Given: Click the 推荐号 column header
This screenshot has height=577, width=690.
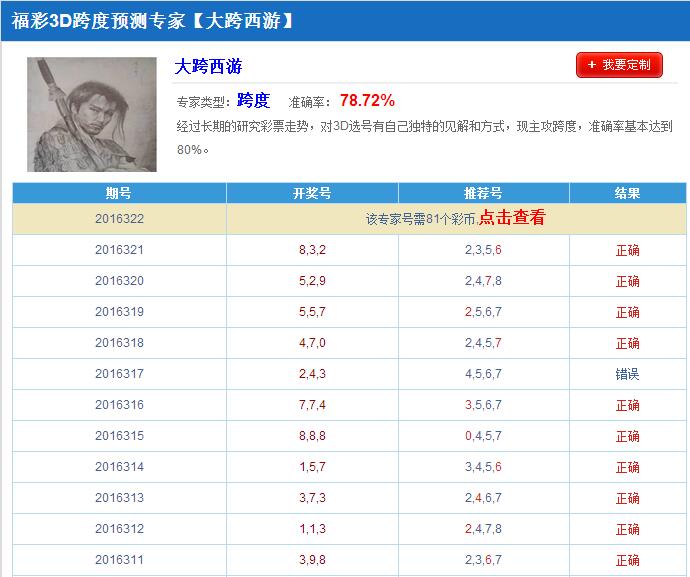Looking at the screenshot, I should pyautogui.click(x=483, y=193).
